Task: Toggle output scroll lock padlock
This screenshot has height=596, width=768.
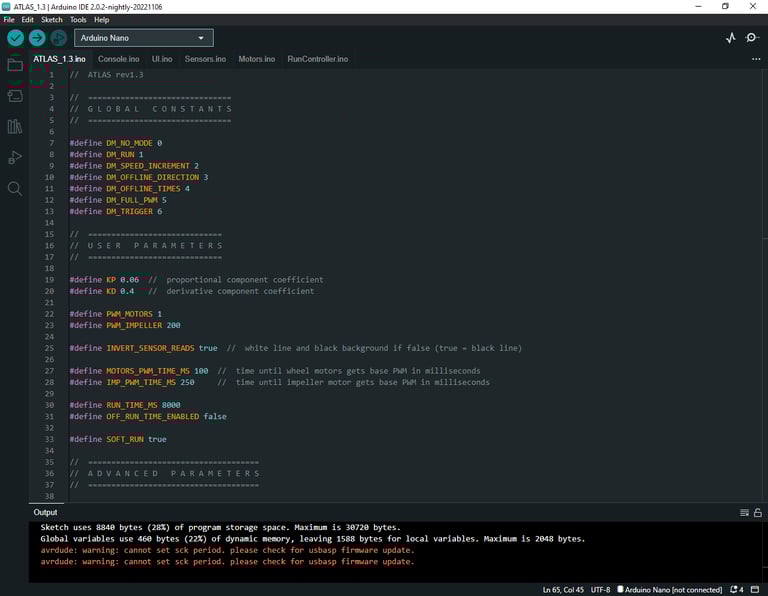Action: (756, 512)
